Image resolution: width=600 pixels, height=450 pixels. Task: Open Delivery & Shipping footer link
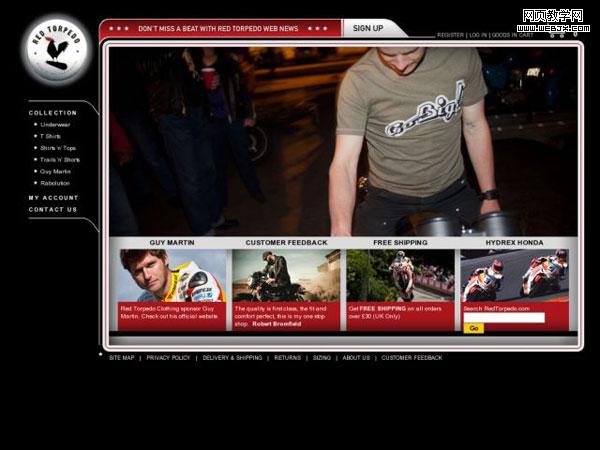[x=232, y=358]
